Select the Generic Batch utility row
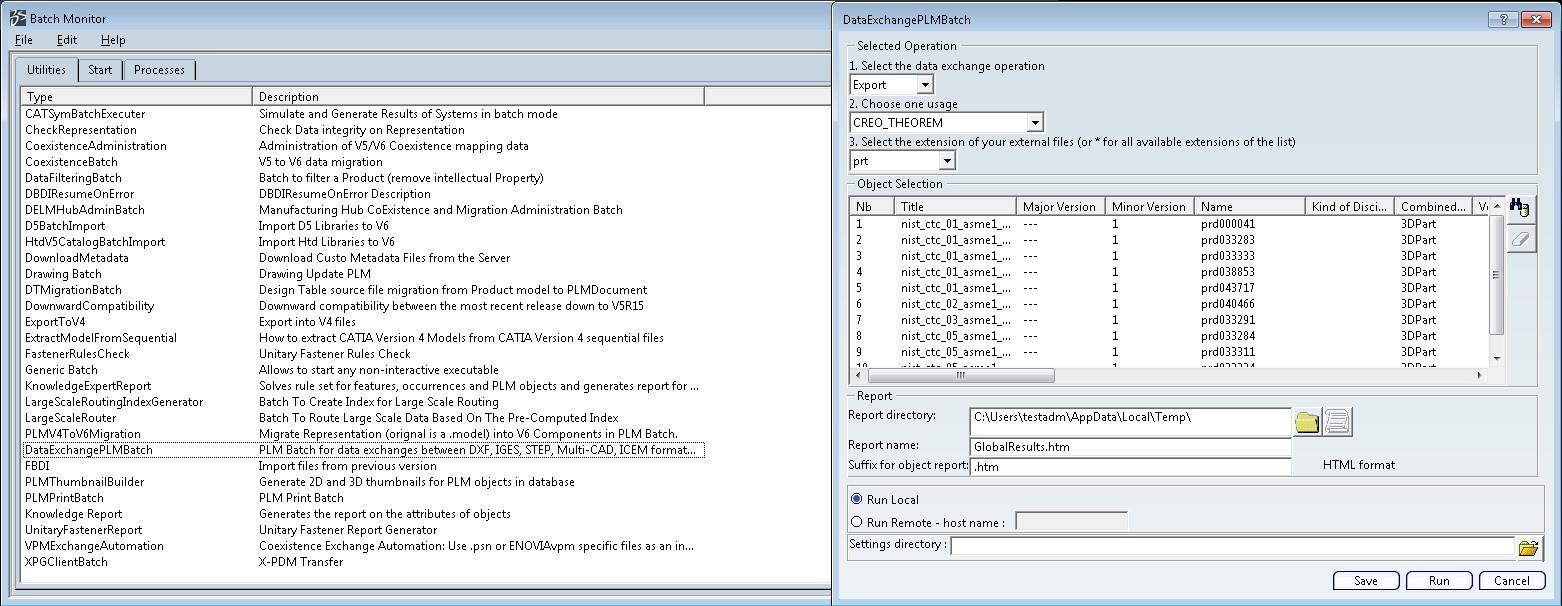Image resolution: width=1562 pixels, height=606 pixels. pos(363,370)
